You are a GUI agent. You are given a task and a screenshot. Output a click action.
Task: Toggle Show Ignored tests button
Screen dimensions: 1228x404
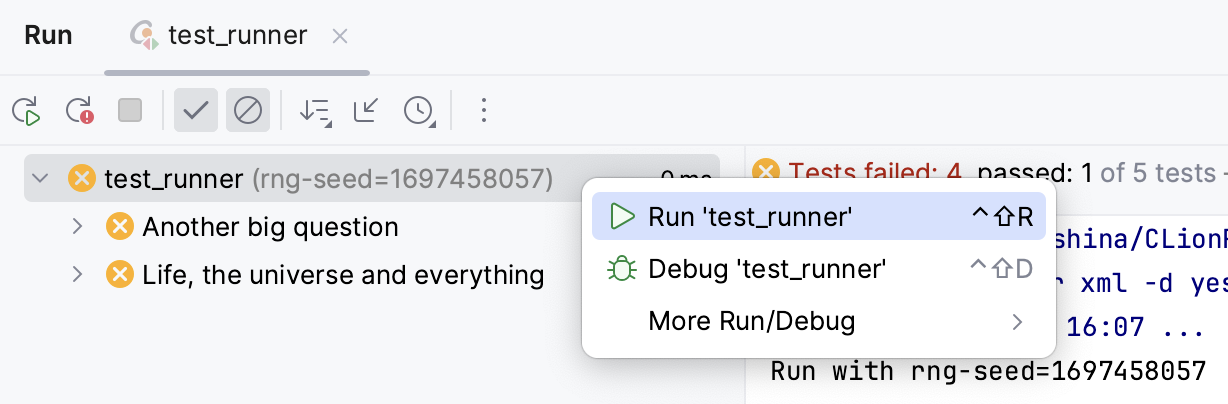(247, 110)
